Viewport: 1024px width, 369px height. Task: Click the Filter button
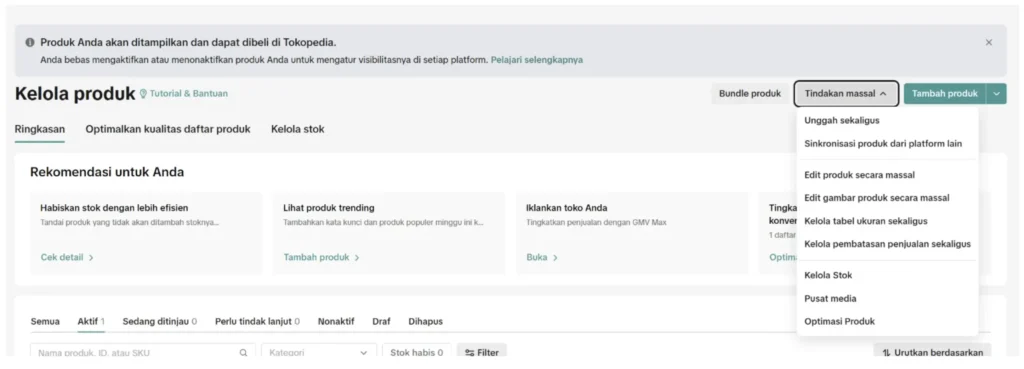click(482, 352)
